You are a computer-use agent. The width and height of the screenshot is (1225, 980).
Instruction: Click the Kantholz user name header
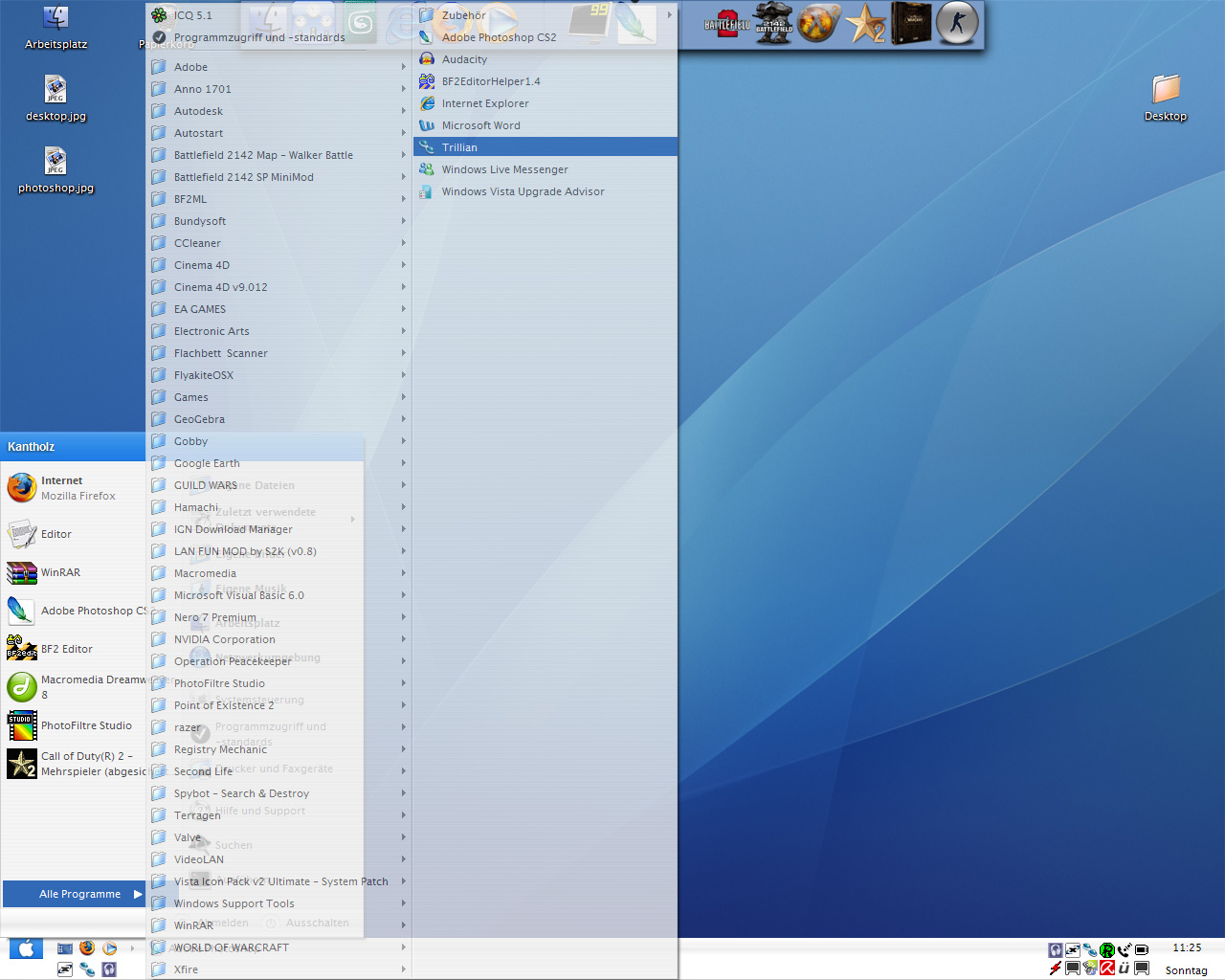32,447
